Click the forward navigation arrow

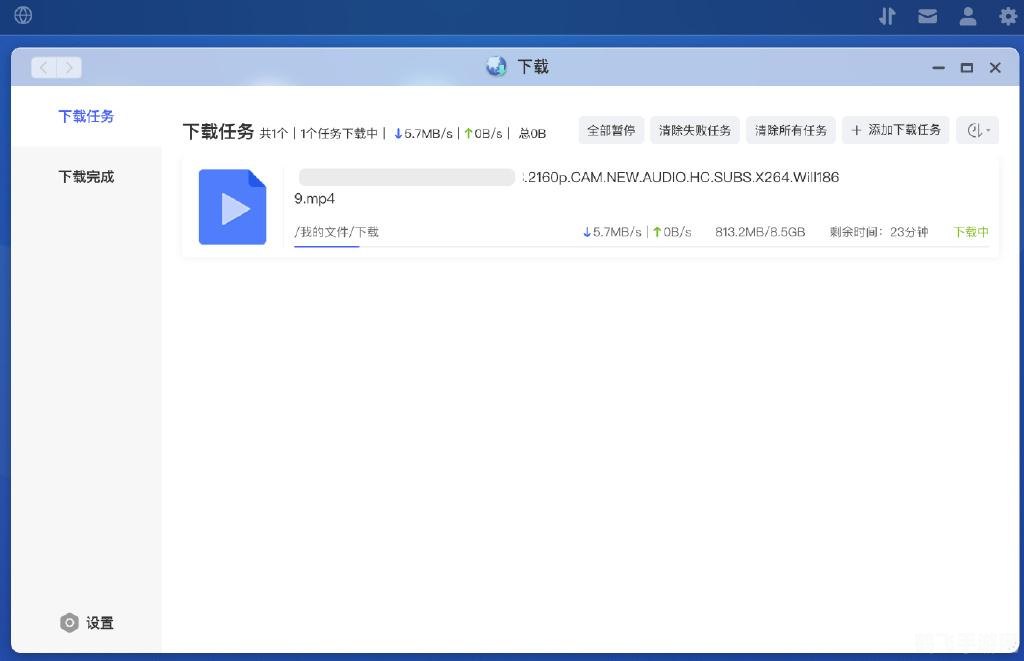tap(68, 66)
